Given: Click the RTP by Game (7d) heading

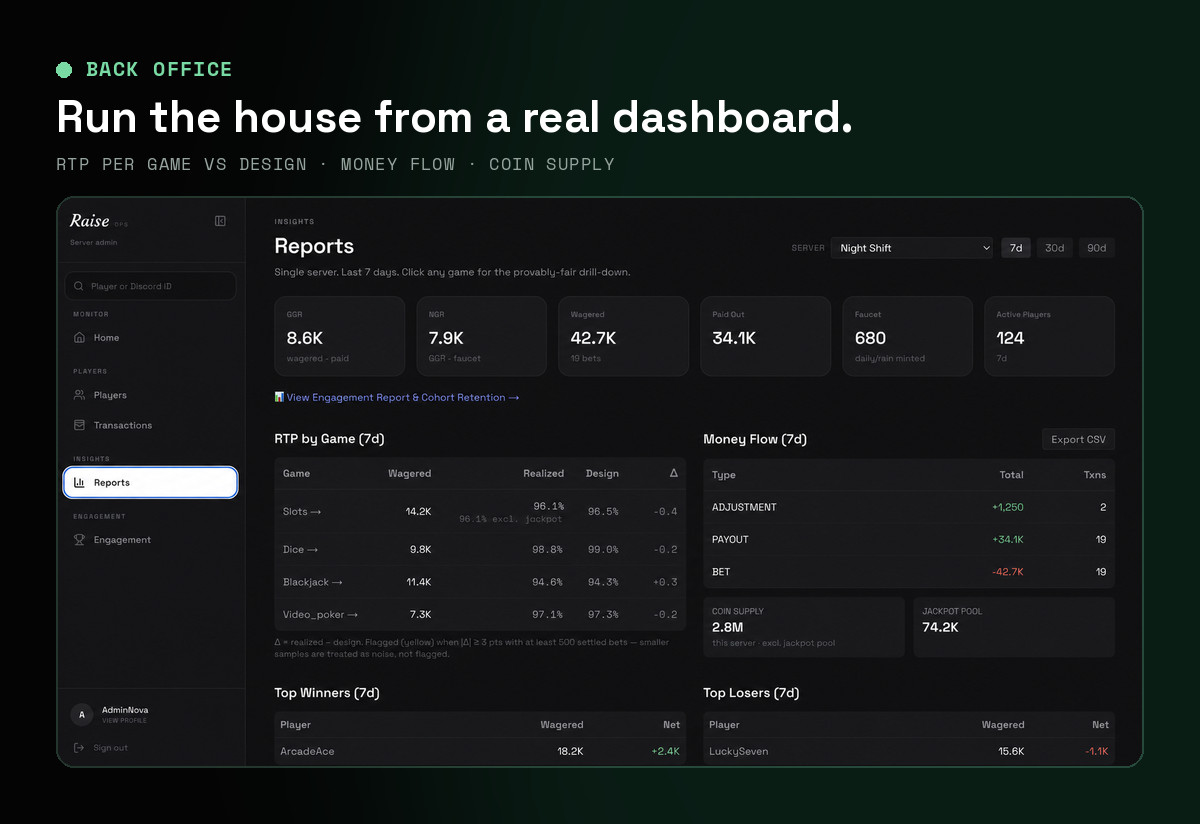Looking at the screenshot, I should 330,439.
